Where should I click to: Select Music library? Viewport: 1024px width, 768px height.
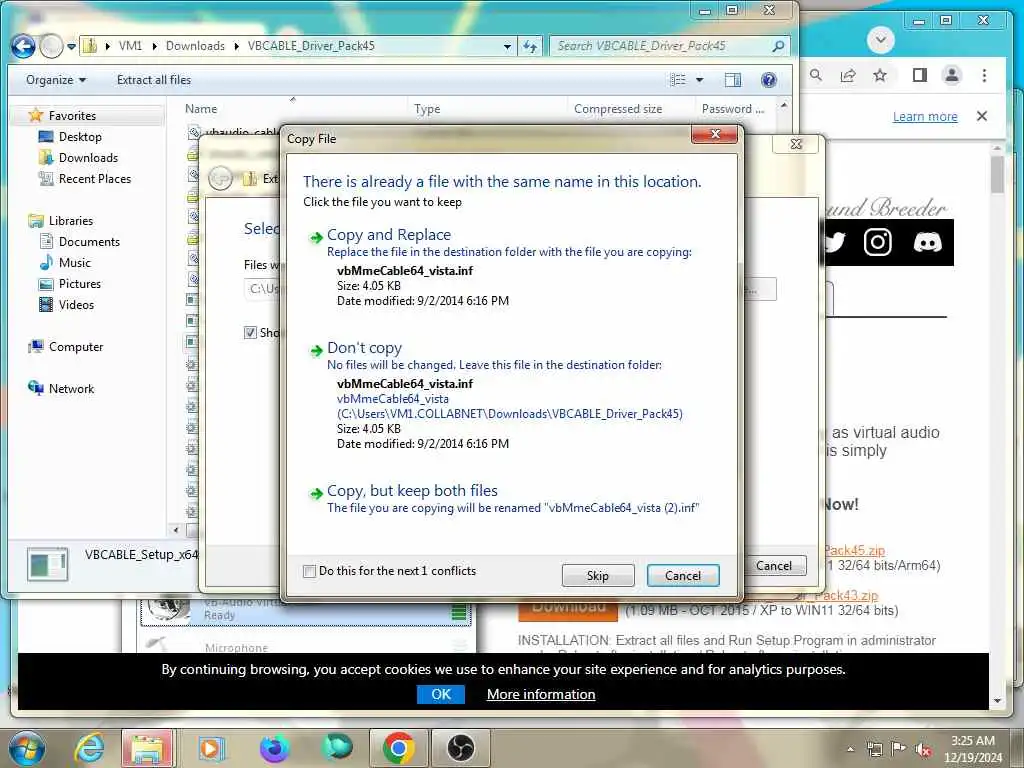coord(74,263)
